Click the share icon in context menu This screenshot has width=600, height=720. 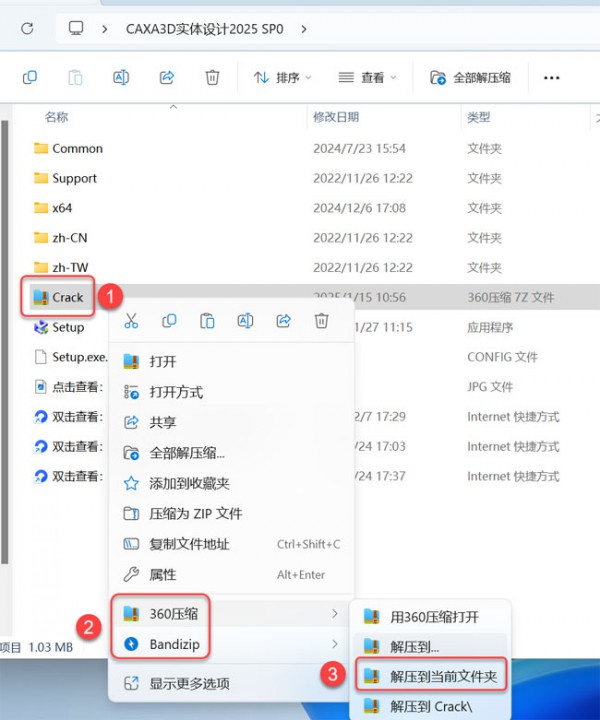tap(283, 321)
